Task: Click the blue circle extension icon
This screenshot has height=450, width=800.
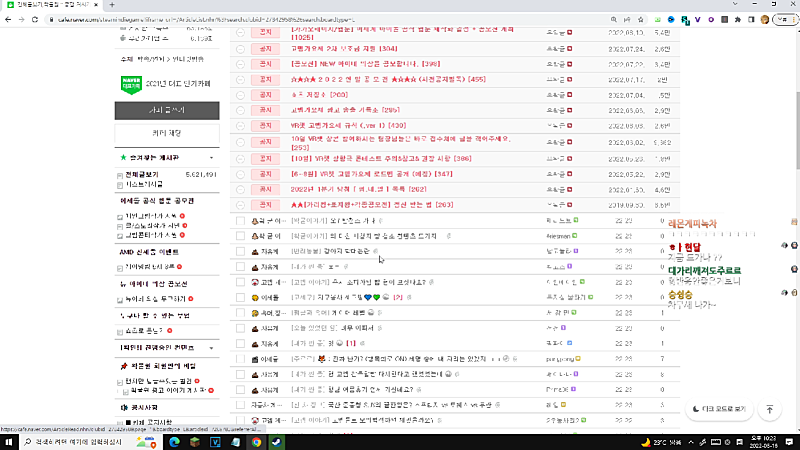Action: 671,19
